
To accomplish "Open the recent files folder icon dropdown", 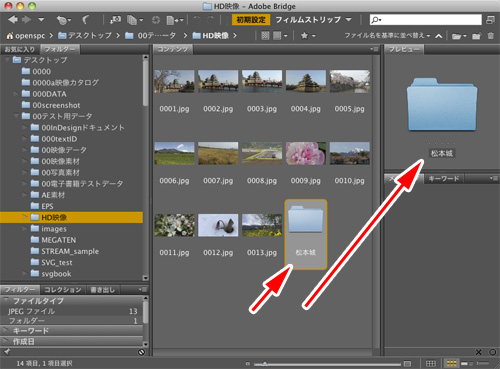I will (459, 36).
